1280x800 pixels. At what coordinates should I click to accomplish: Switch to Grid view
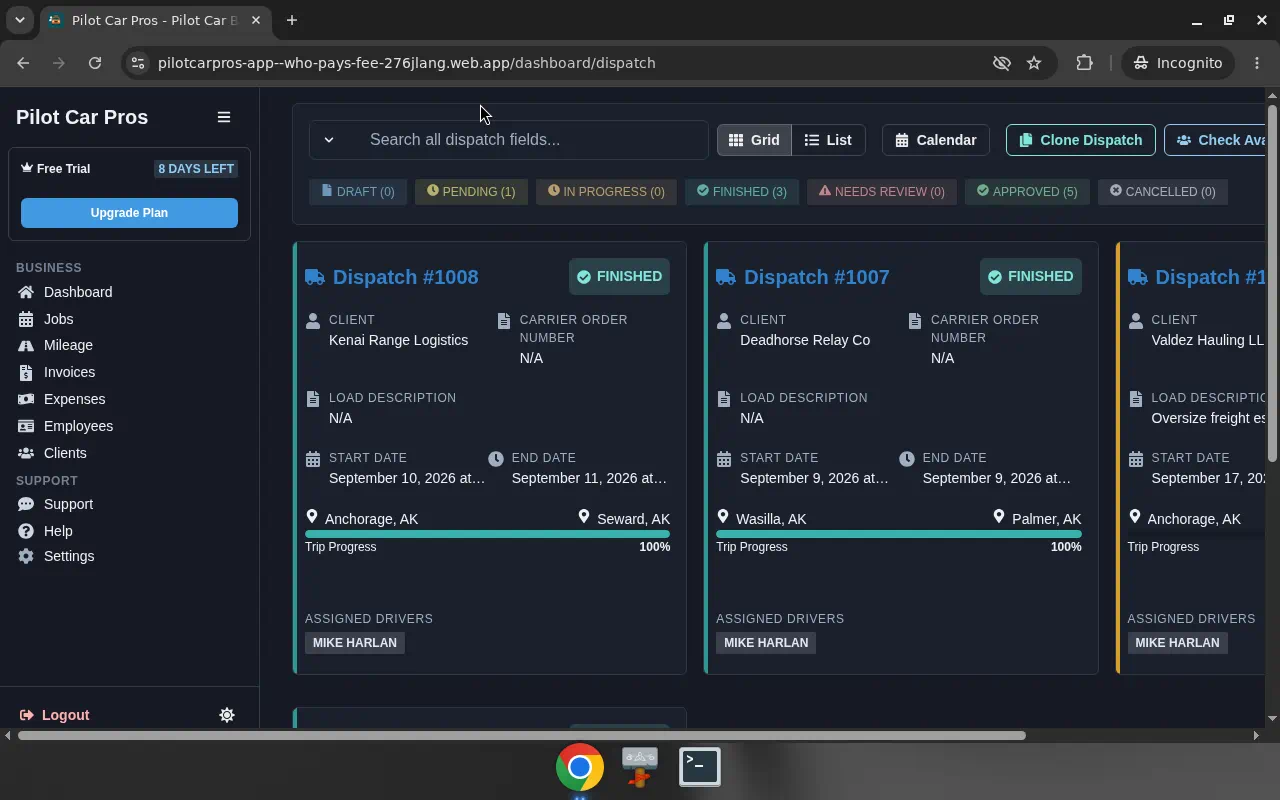[754, 140]
